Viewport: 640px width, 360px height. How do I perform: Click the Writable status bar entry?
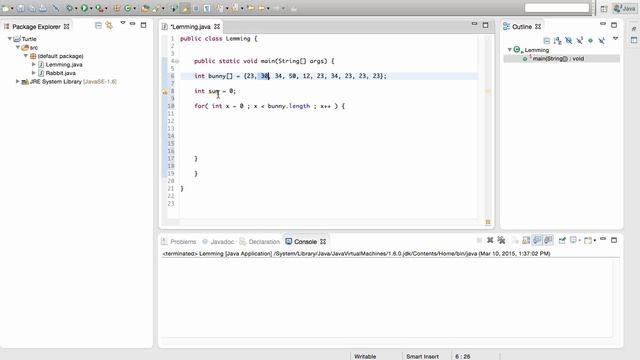pyautogui.click(x=365, y=356)
